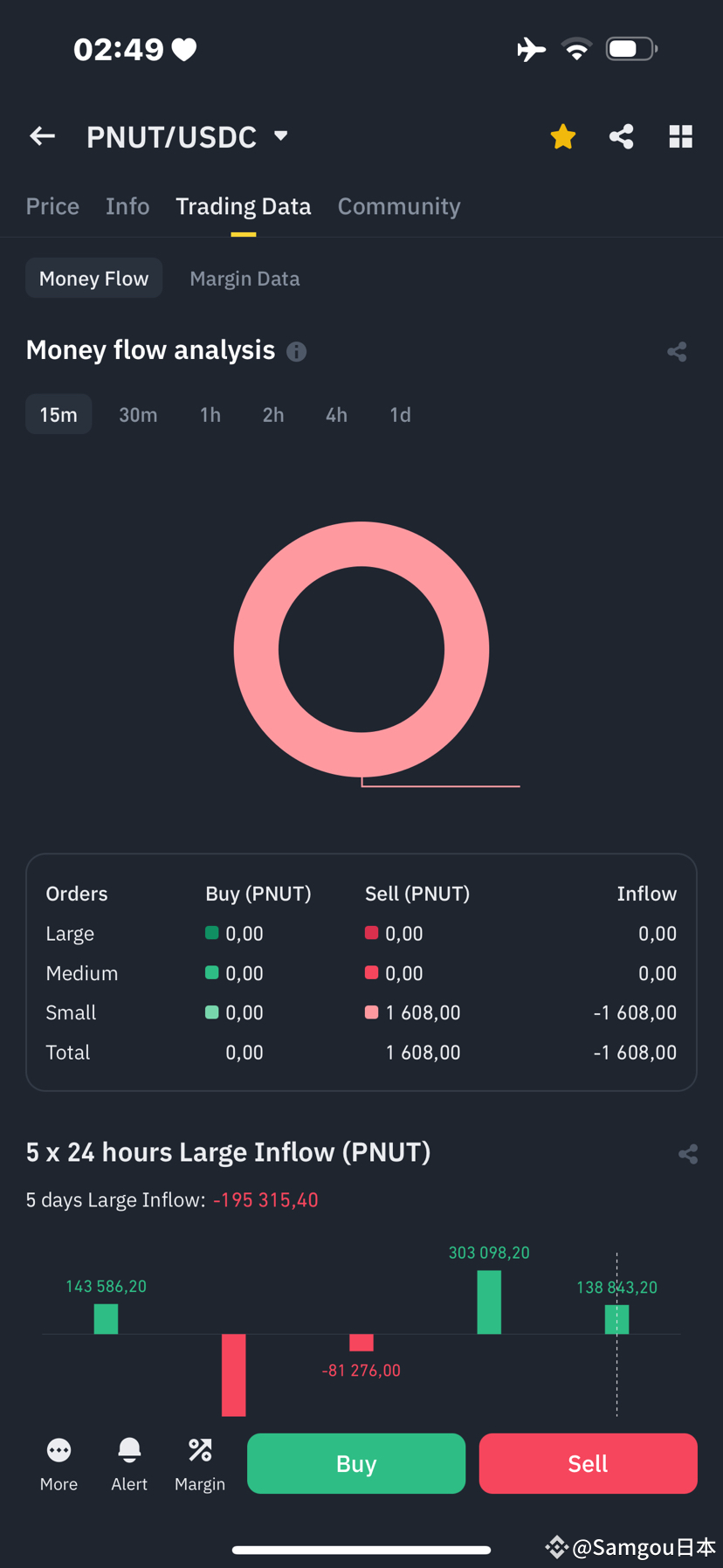Share the 5 x 24 hours Large Inflow chart
Viewport: 723px width, 1568px height.
click(688, 1154)
